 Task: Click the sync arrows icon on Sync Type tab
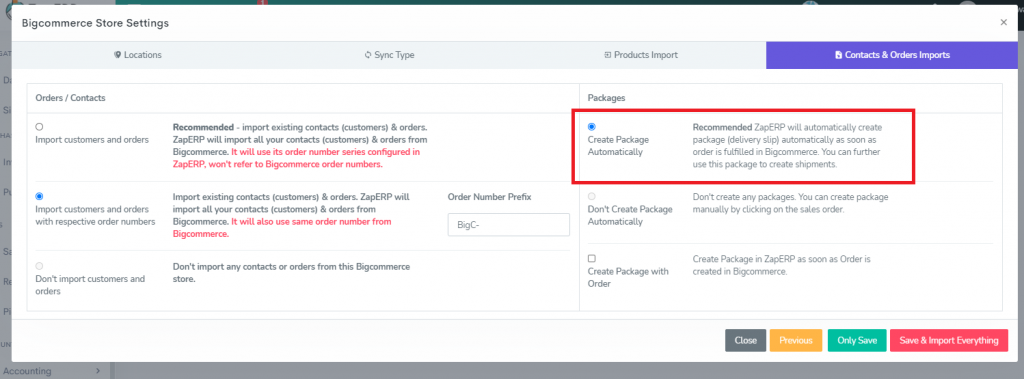pos(368,55)
